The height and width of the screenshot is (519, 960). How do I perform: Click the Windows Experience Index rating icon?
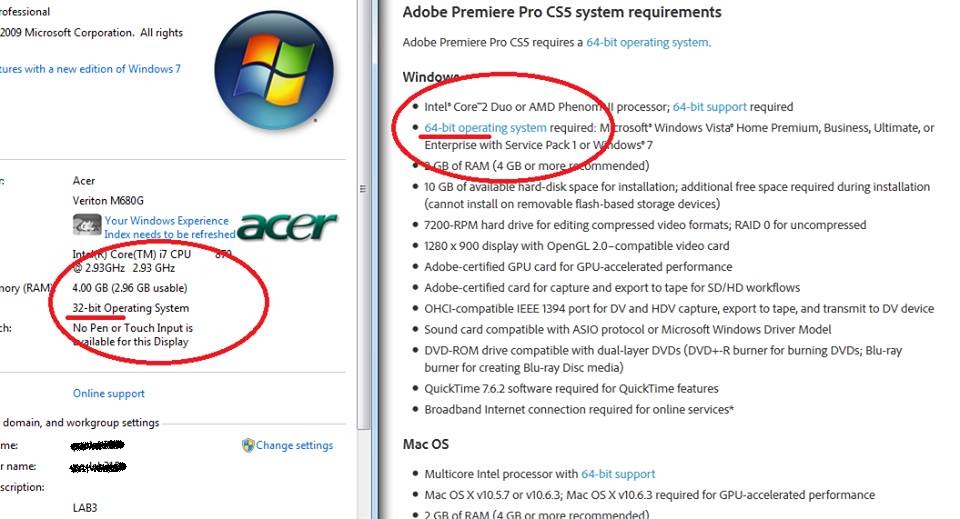[87, 225]
